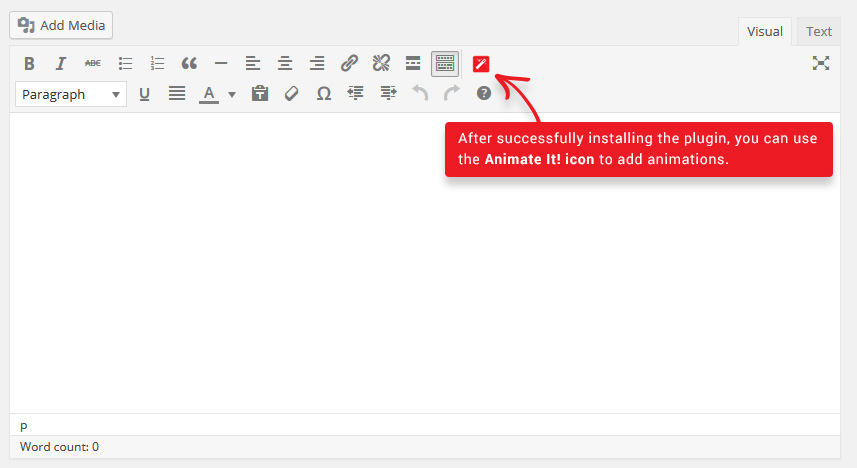
Task: Remove link with unlink icon
Action: 381,64
